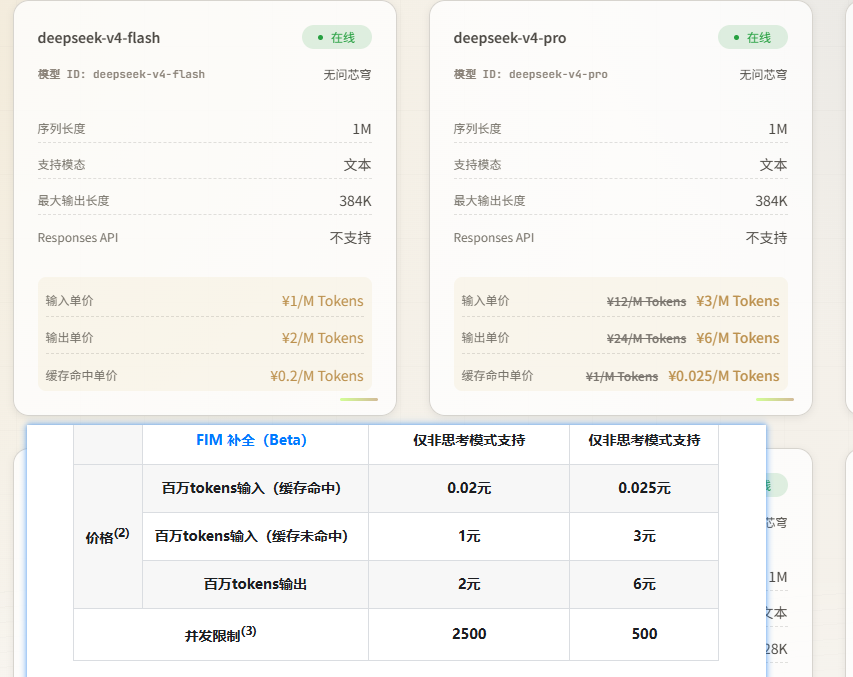This screenshot has height=677, width=853.
Task: Click pro input price ¥3/M Tokens
Action: pyautogui.click(x=738, y=301)
